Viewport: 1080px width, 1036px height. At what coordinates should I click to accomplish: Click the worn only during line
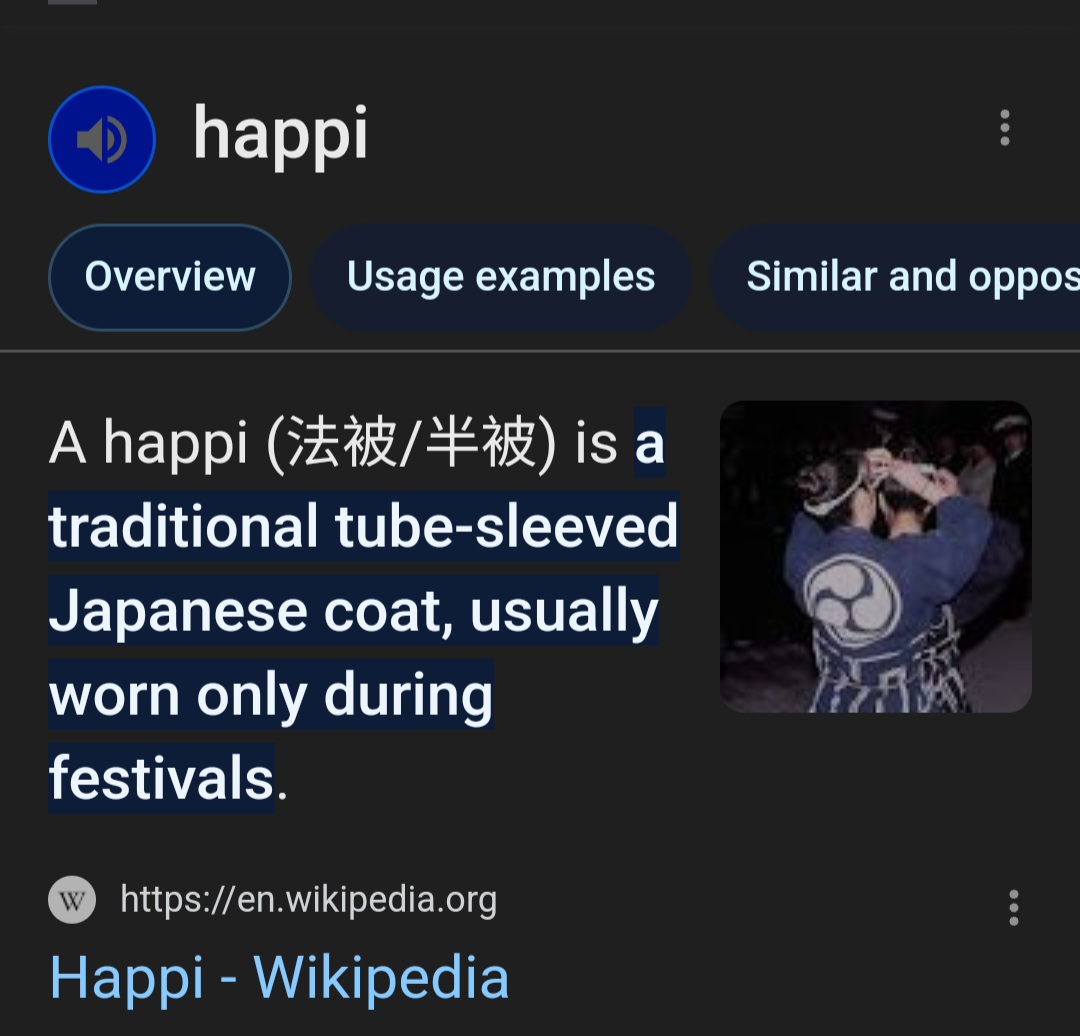tap(271, 694)
